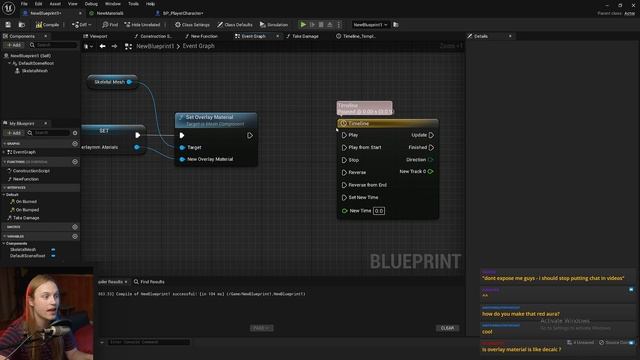Open the play options three-dot menu
Viewport: 640px width, 360px height.
[x=339, y=25]
